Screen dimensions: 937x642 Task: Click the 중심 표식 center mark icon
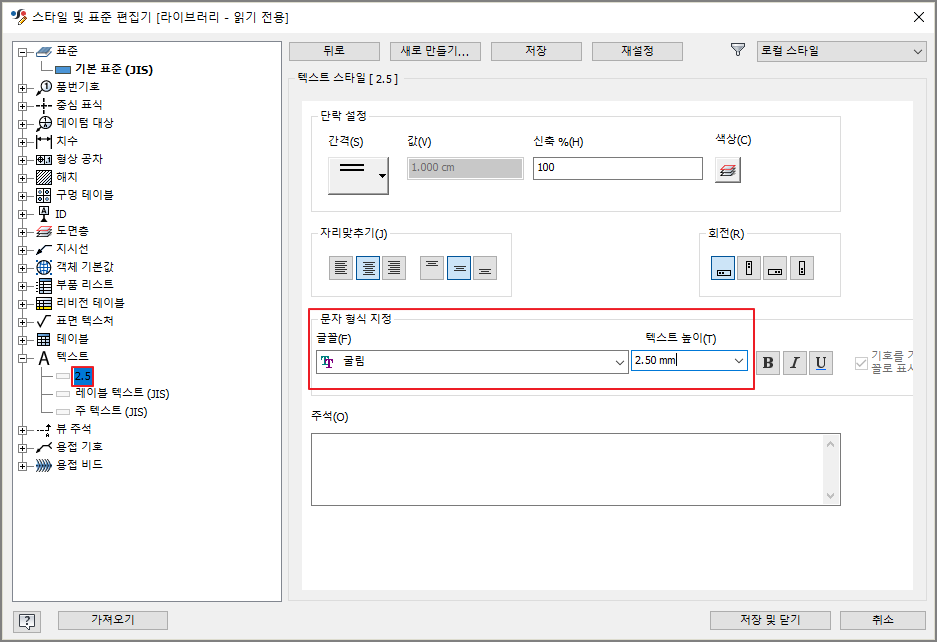point(44,106)
